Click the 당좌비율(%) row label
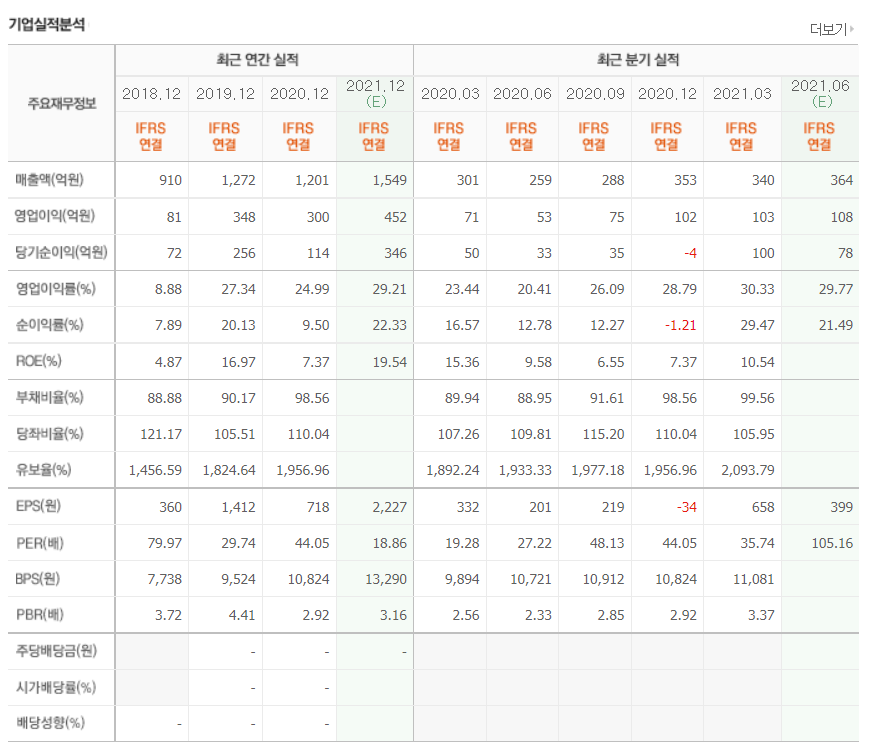 pos(49,433)
